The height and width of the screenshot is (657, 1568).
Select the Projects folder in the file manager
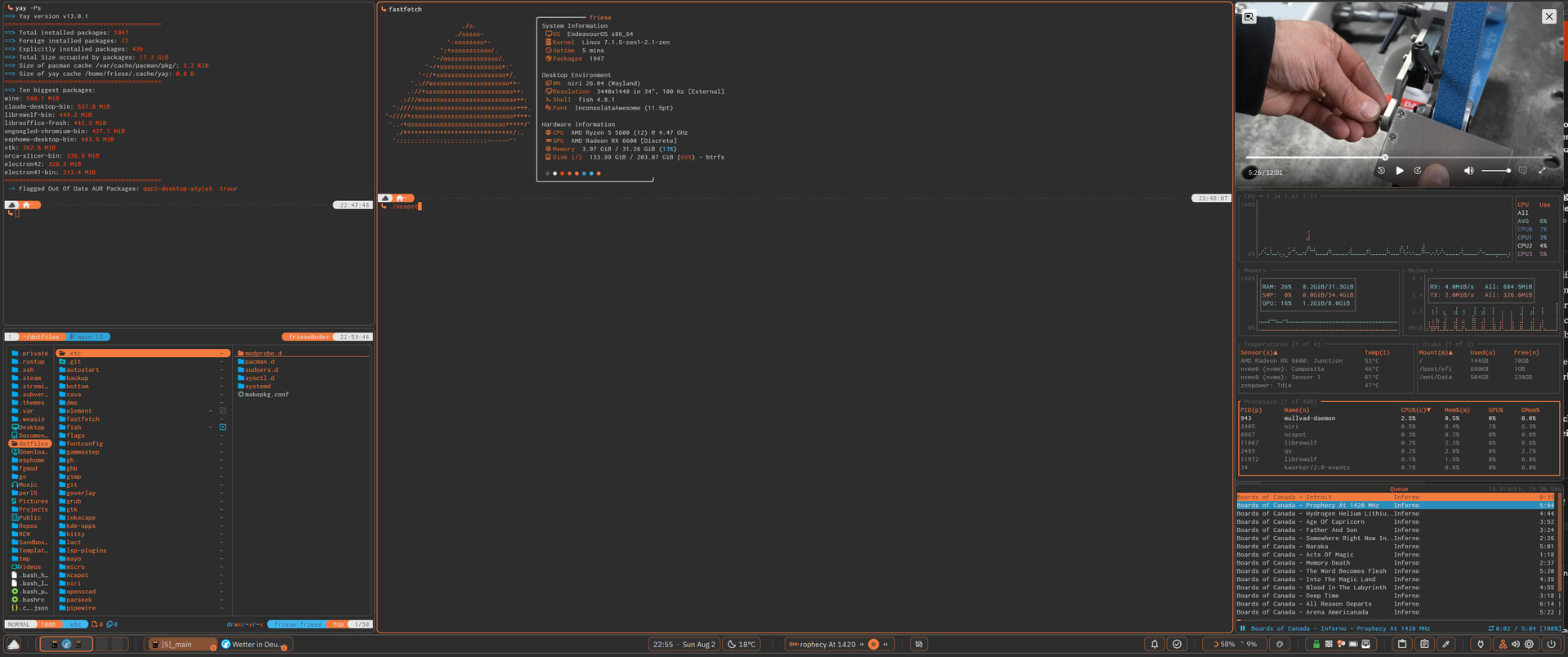coord(30,510)
